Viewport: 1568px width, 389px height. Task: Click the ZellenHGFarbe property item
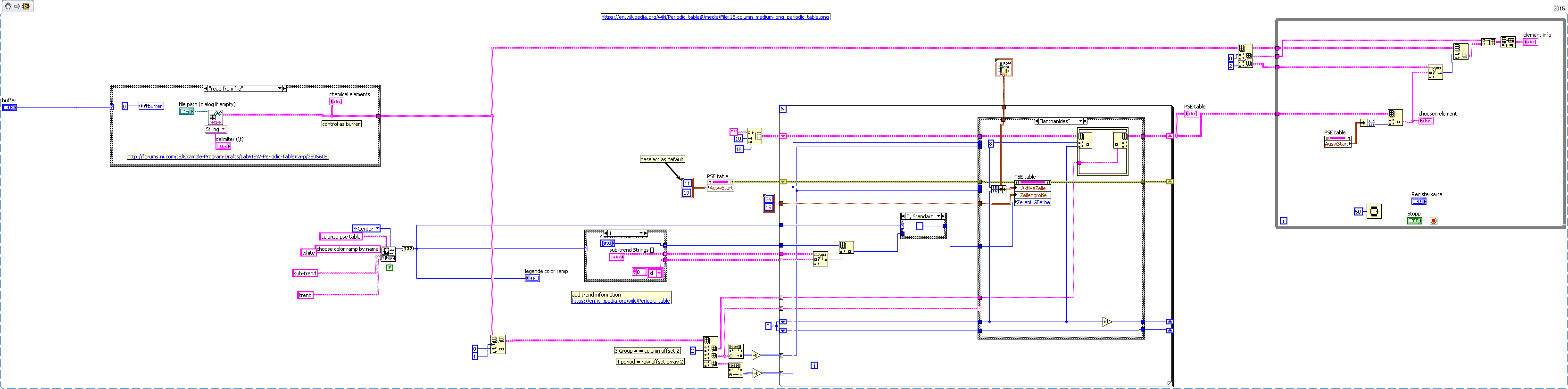pyautogui.click(x=1033, y=203)
